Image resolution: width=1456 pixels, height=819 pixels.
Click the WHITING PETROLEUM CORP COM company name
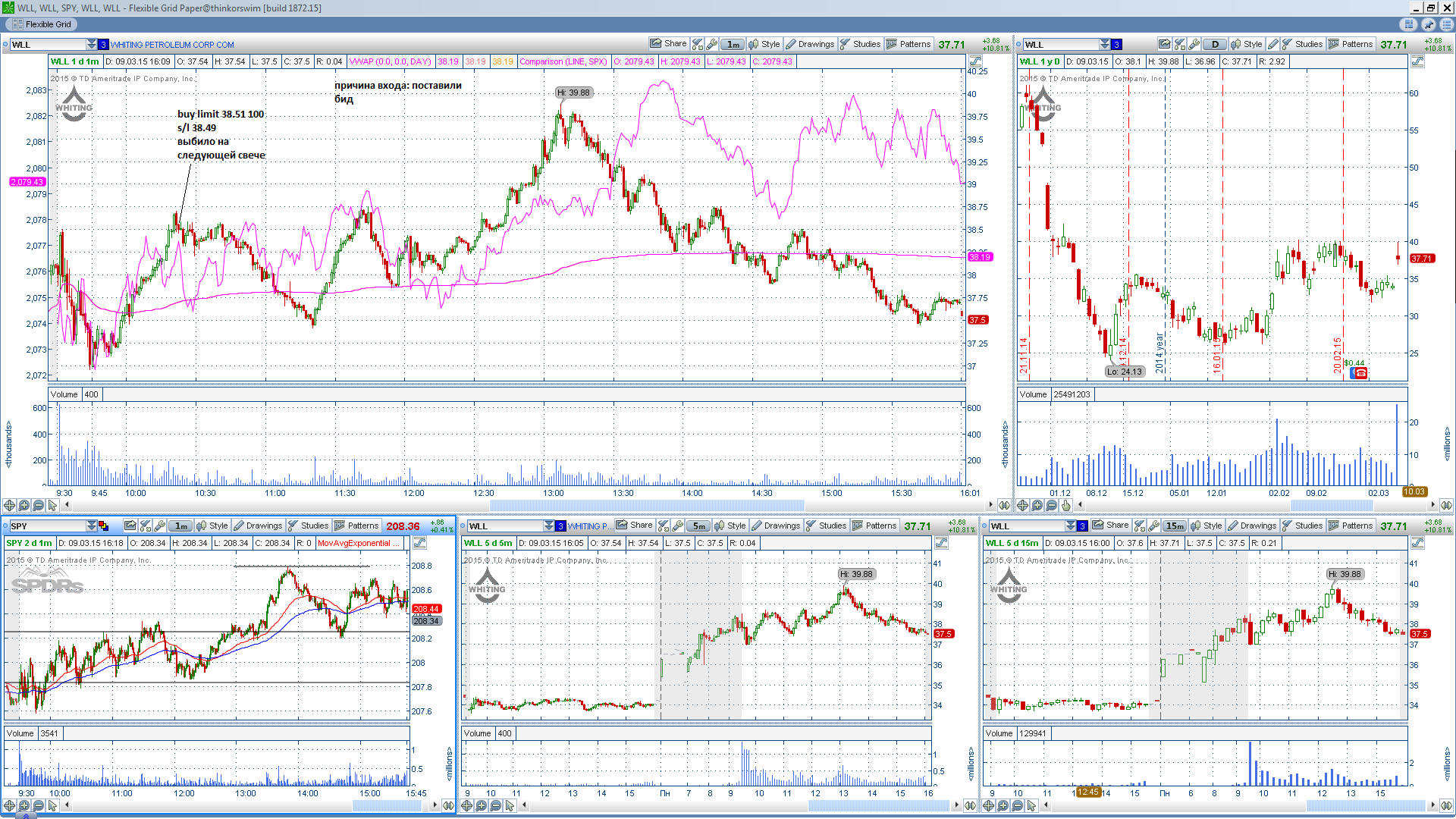(172, 45)
